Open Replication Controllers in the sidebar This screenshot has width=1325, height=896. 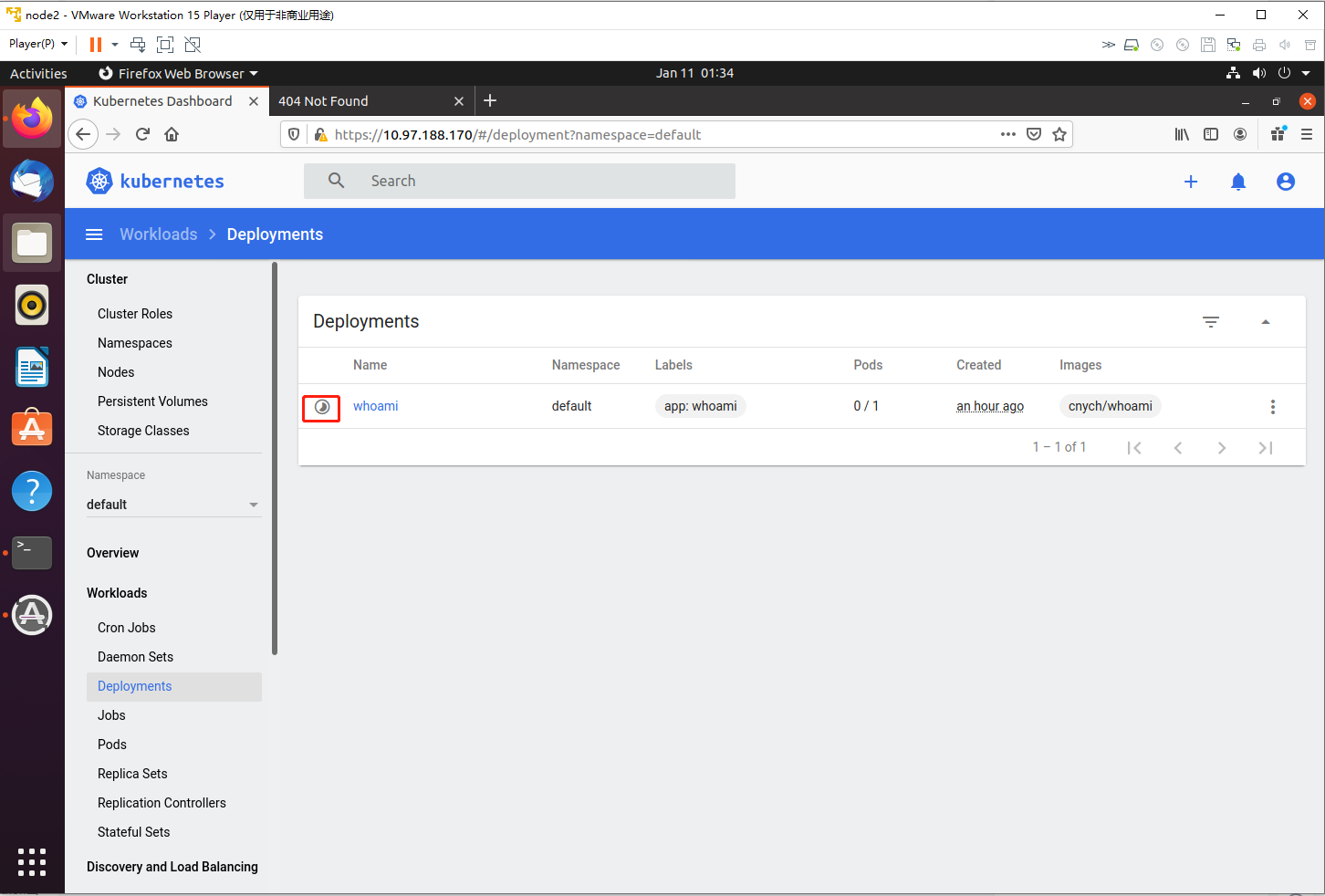[x=162, y=803]
